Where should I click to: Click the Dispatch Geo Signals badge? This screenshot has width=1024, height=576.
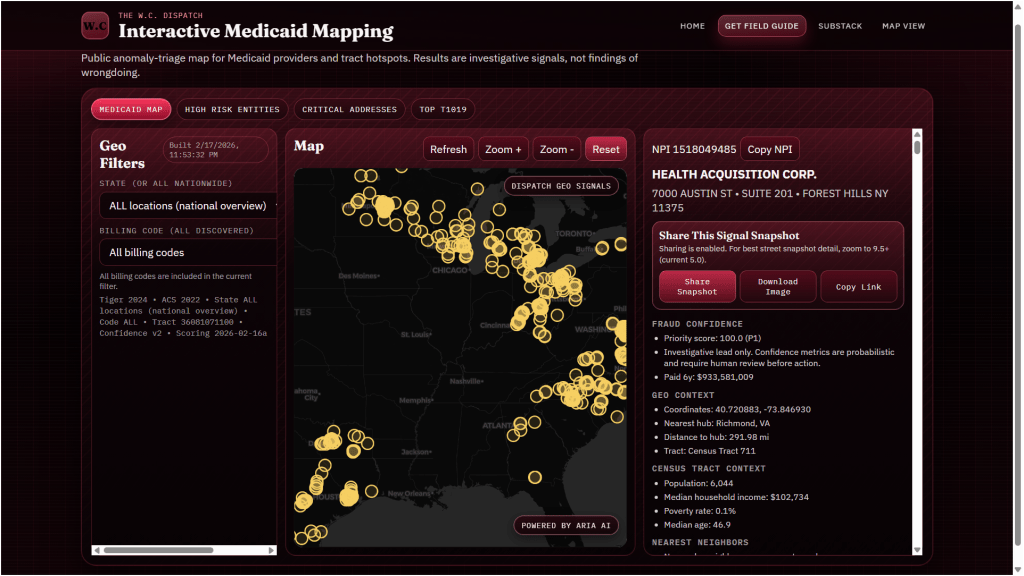pos(561,186)
